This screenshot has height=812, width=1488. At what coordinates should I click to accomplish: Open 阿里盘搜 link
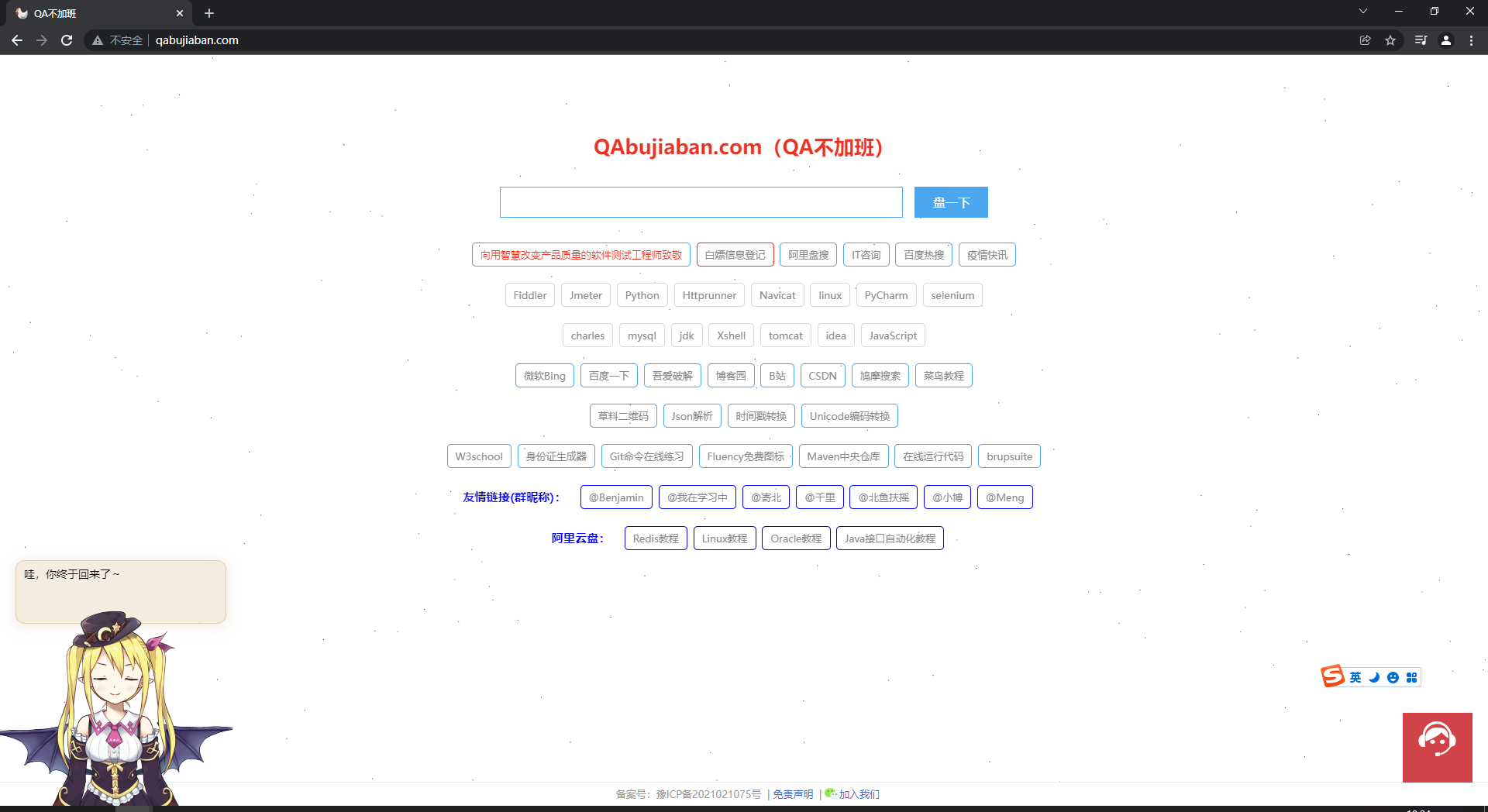pyautogui.click(x=808, y=255)
